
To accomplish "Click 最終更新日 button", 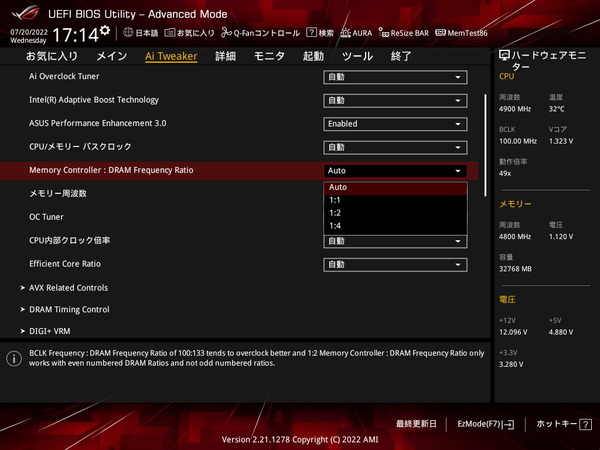I will pyautogui.click(x=416, y=424).
